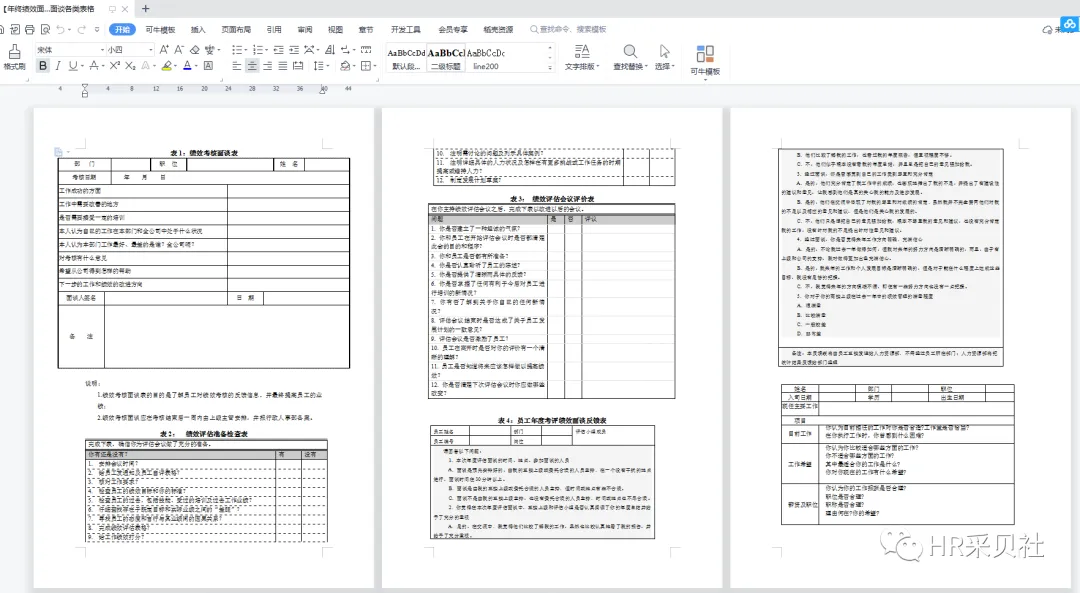The height and width of the screenshot is (593, 1080).
Task: Open the 视图 View tab
Action: [335, 30]
